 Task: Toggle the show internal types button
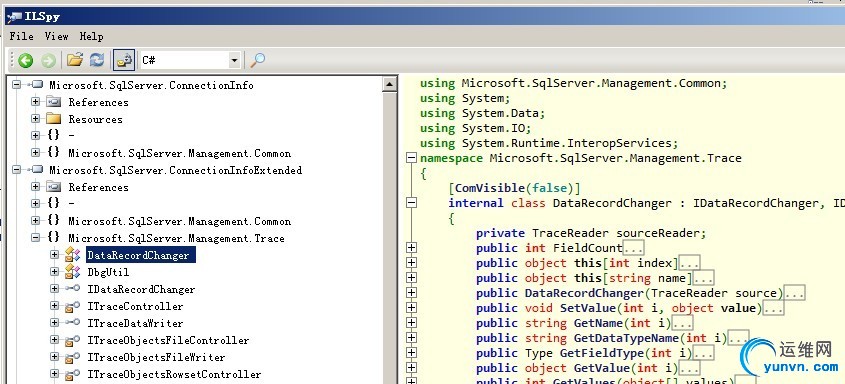(124, 60)
